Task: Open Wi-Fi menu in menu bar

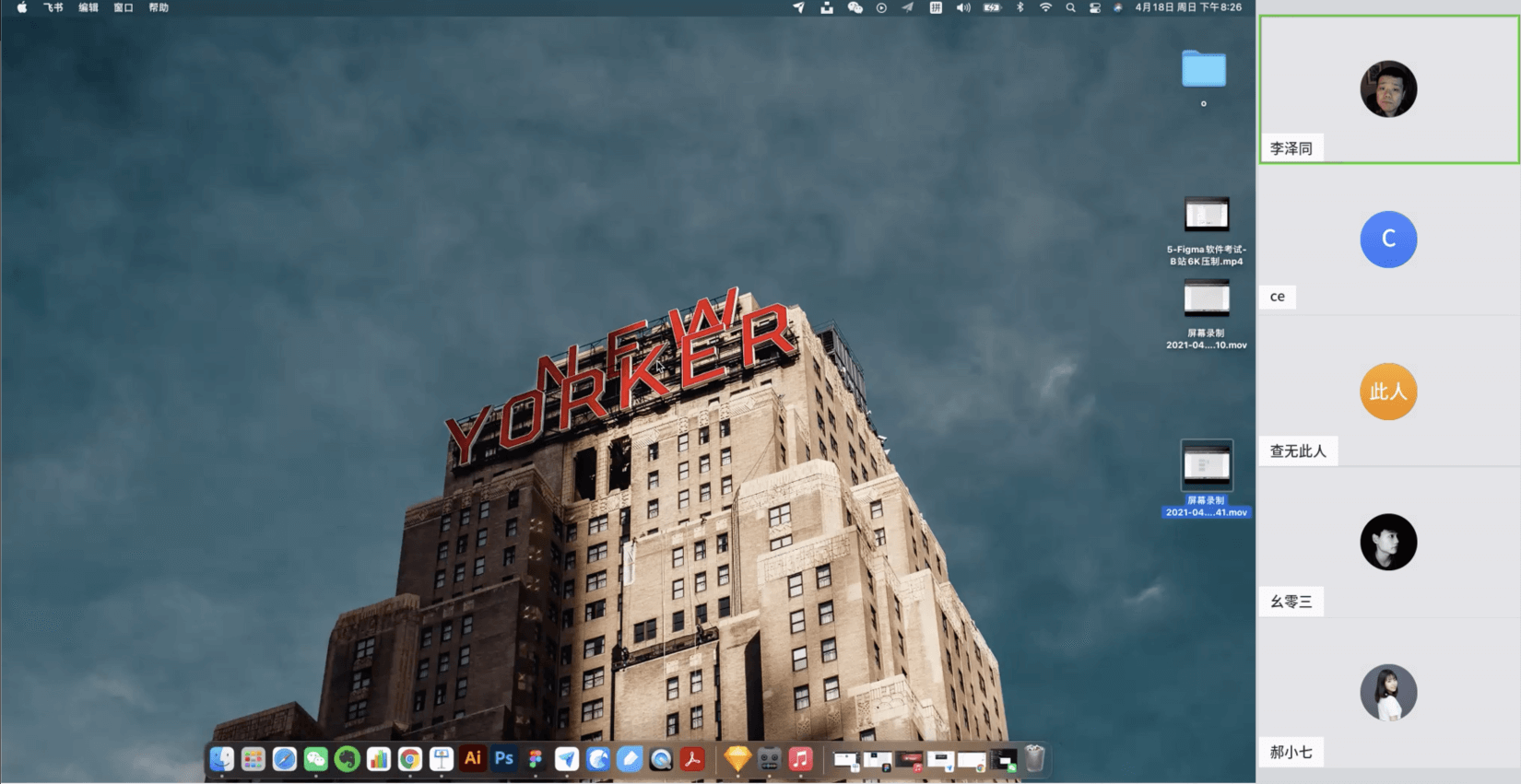Action: (1045, 7)
